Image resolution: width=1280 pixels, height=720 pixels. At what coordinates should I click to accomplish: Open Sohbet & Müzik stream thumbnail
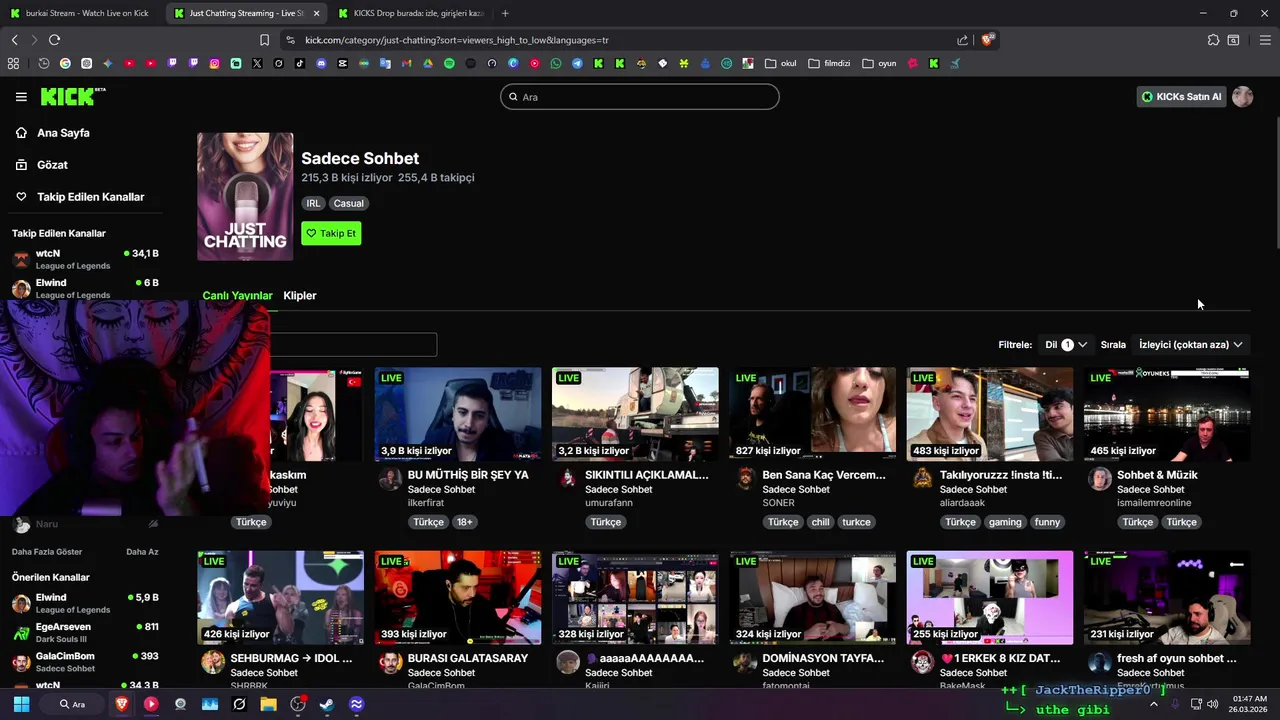[x=1167, y=414]
